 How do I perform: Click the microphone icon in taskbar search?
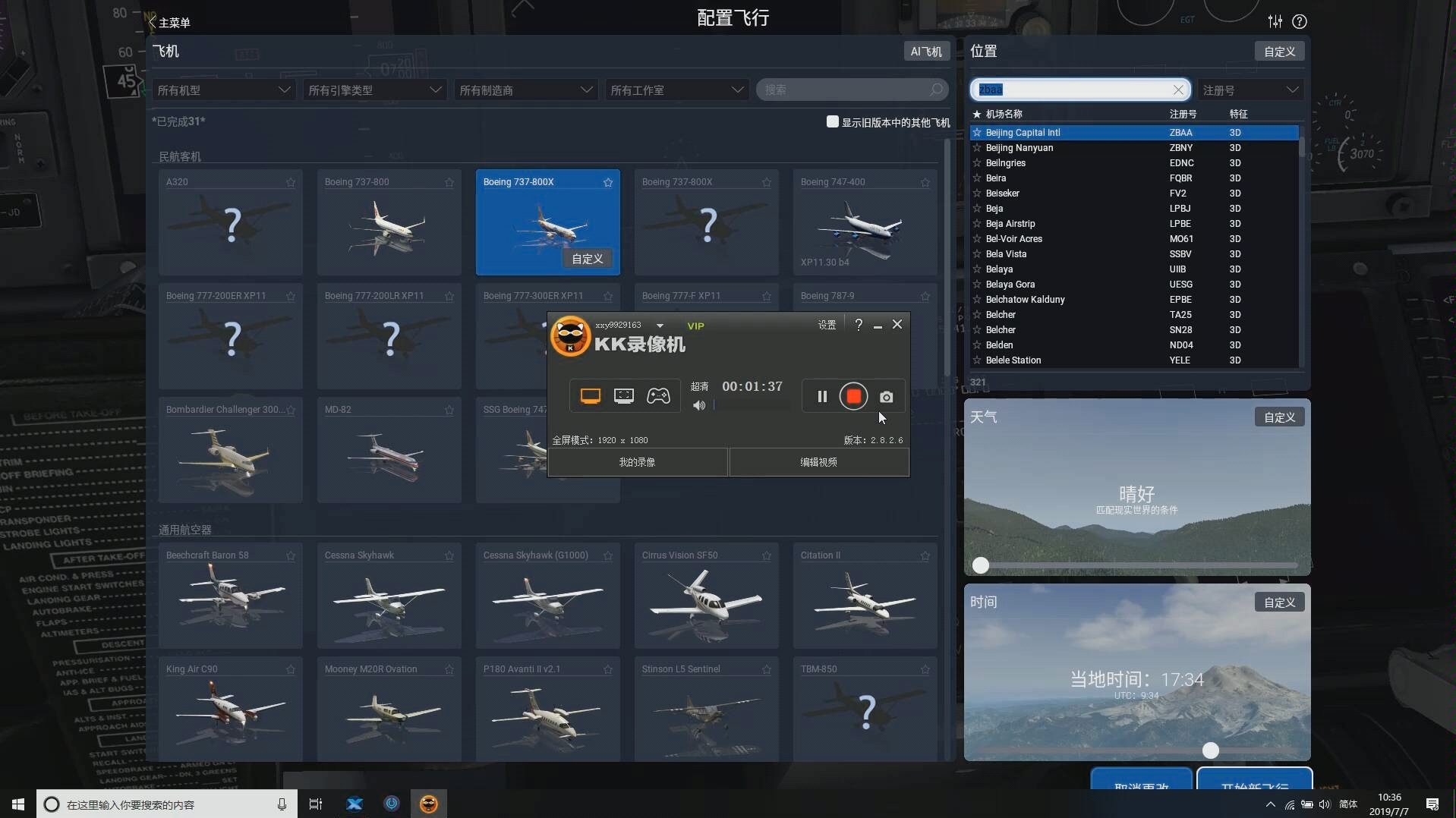[282, 804]
